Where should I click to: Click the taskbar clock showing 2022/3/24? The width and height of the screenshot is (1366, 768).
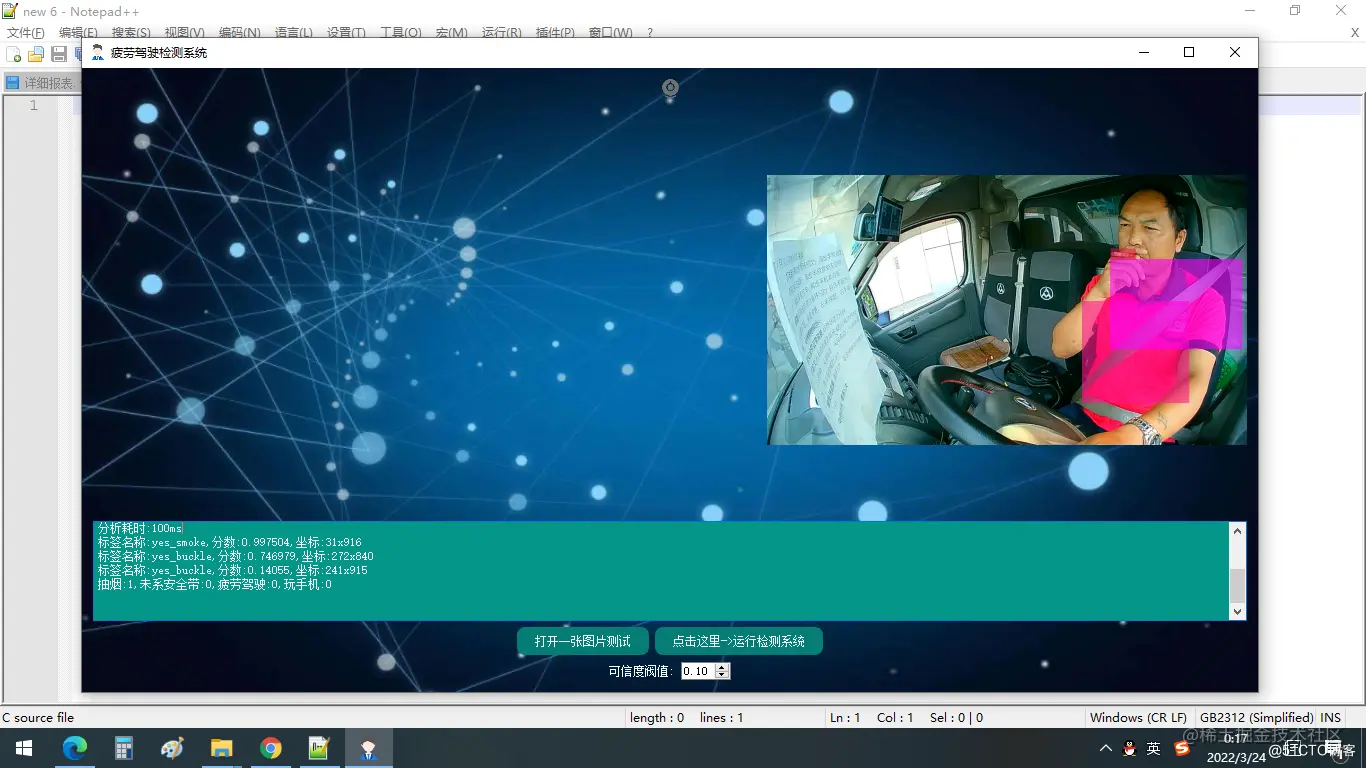(1238, 748)
